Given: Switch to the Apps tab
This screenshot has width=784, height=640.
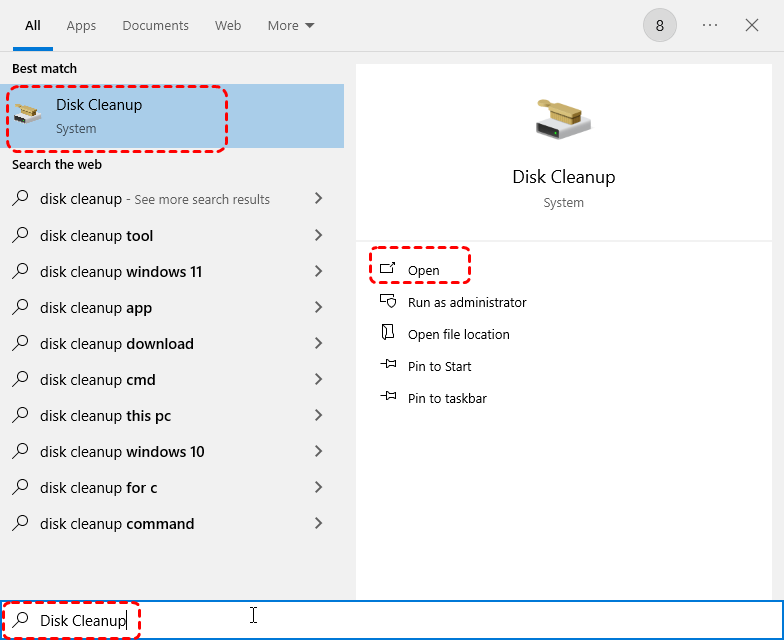Looking at the screenshot, I should tap(81, 25).
